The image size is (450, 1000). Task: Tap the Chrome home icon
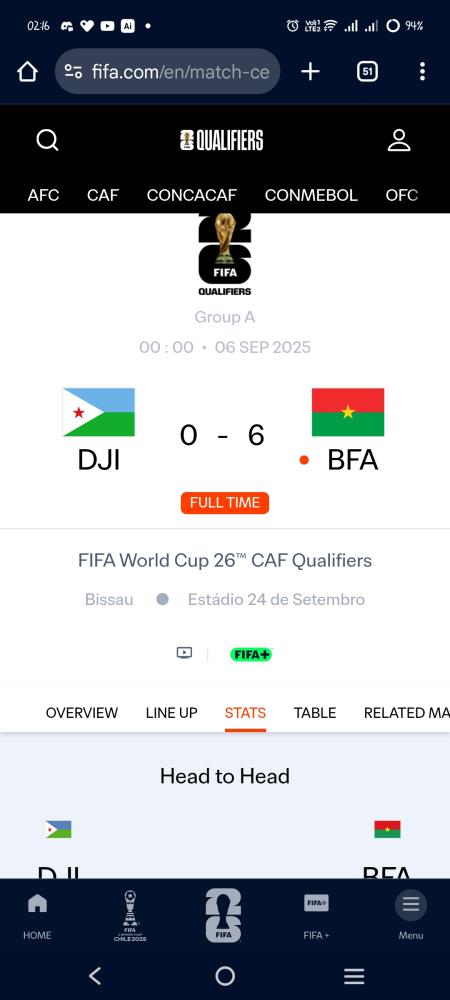(x=27, y=71)
